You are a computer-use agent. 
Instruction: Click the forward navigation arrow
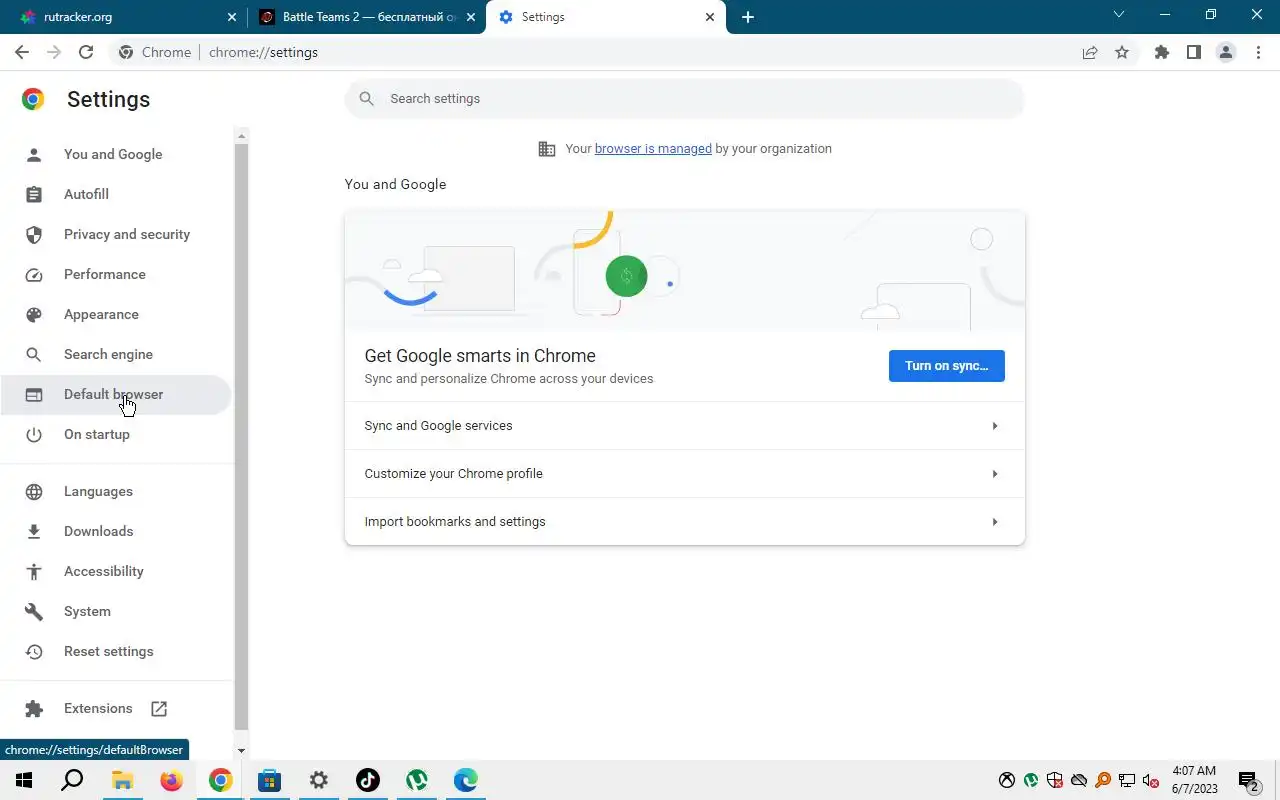click(x=54, y=52)
